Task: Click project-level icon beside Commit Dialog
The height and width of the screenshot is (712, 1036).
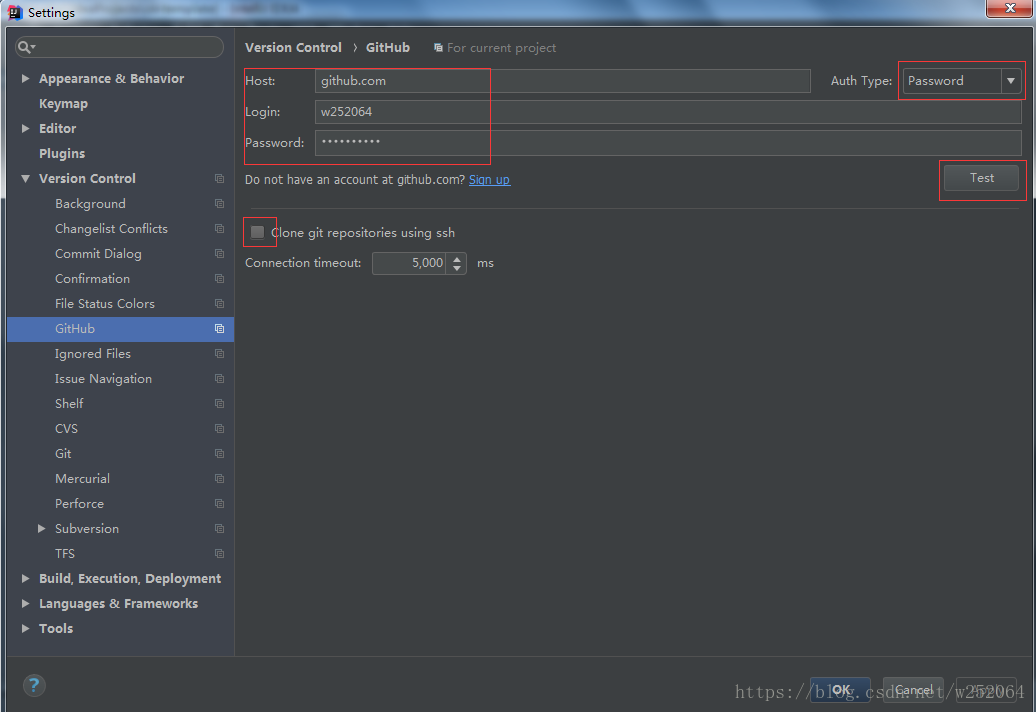Action: pyautogui.click(x=219, y=254)
